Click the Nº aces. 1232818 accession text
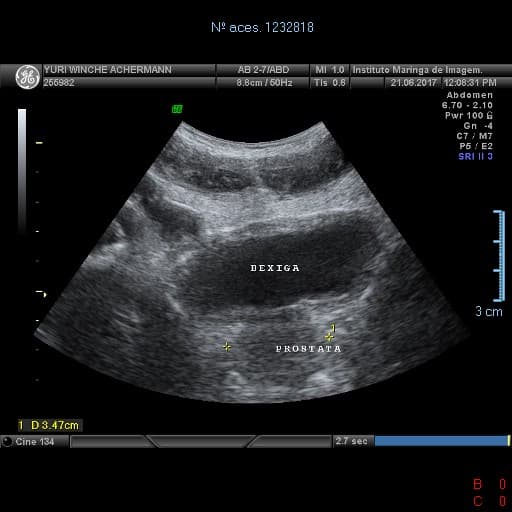The image size is (512, 512). (x=262, y=27)
